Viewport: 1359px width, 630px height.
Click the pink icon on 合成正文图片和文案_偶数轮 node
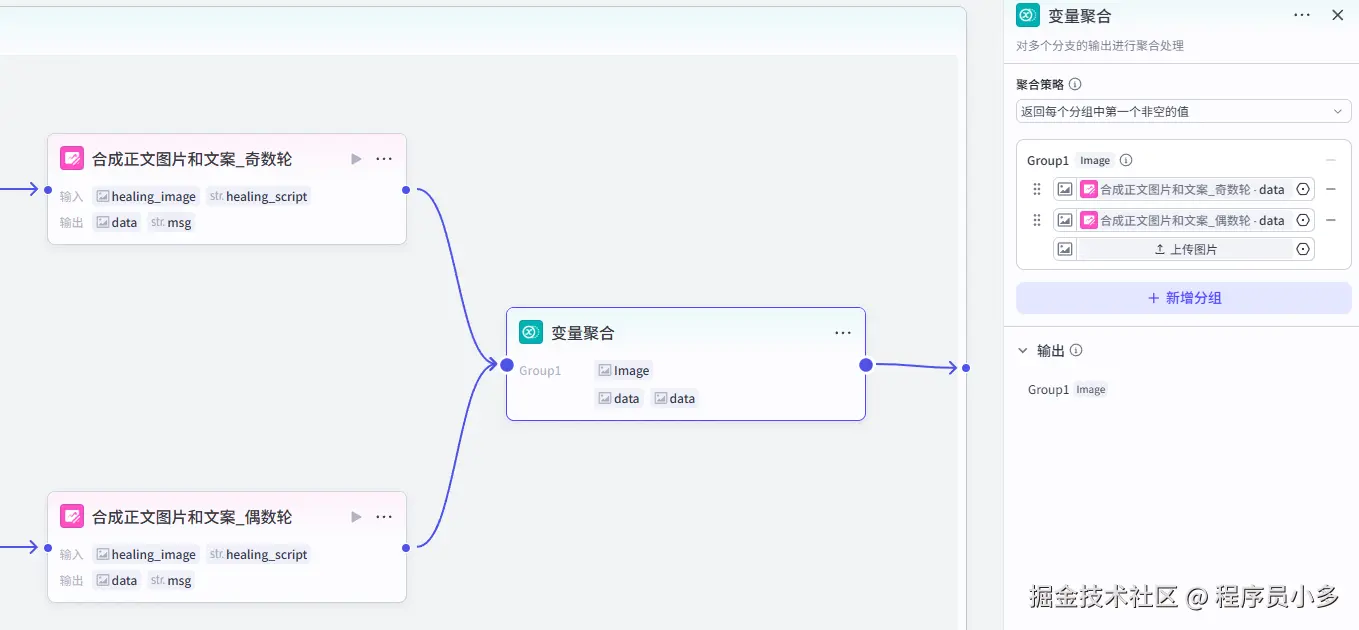(x=71, y=516)
